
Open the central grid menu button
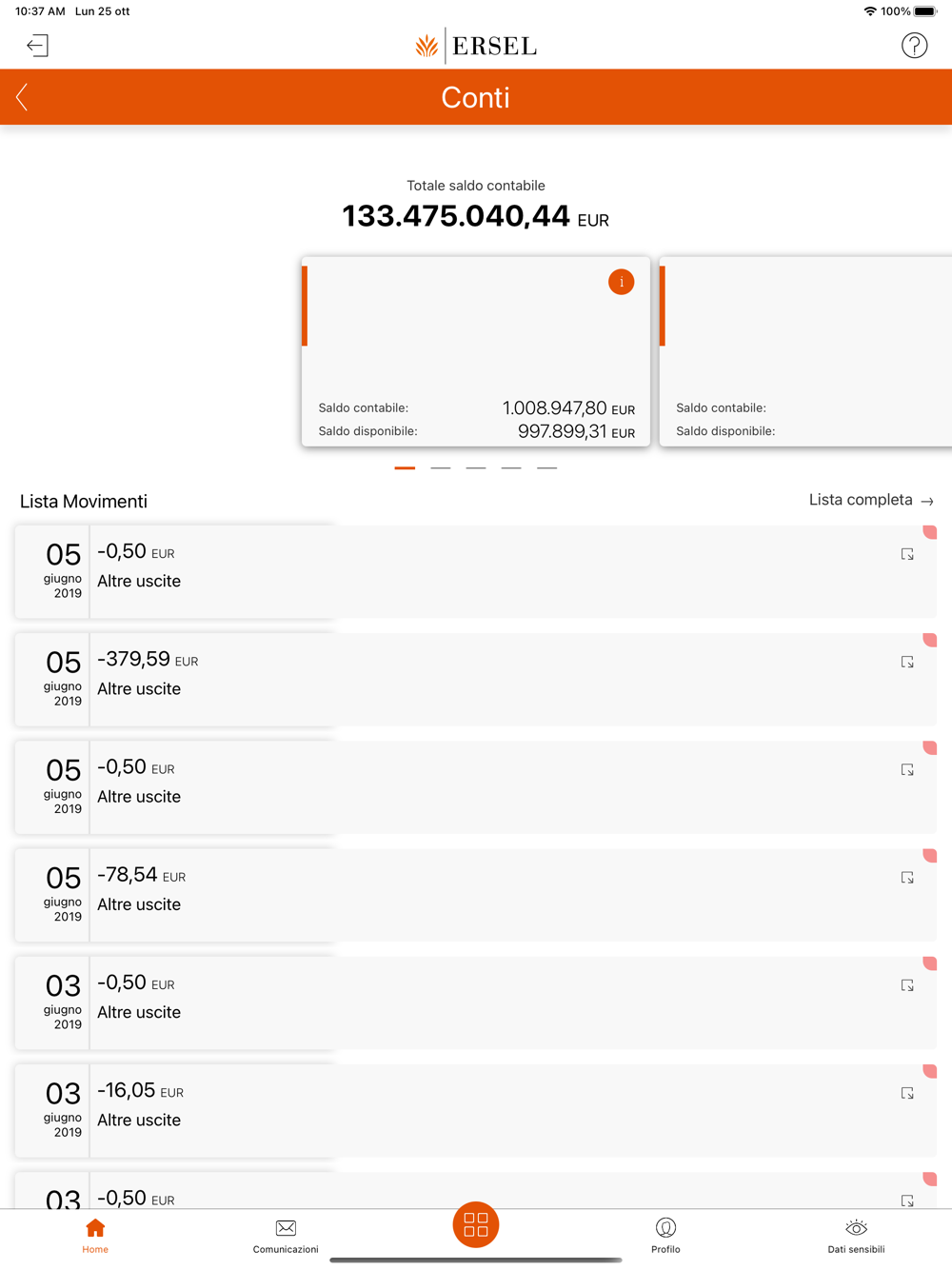[x=476, y=1224]
